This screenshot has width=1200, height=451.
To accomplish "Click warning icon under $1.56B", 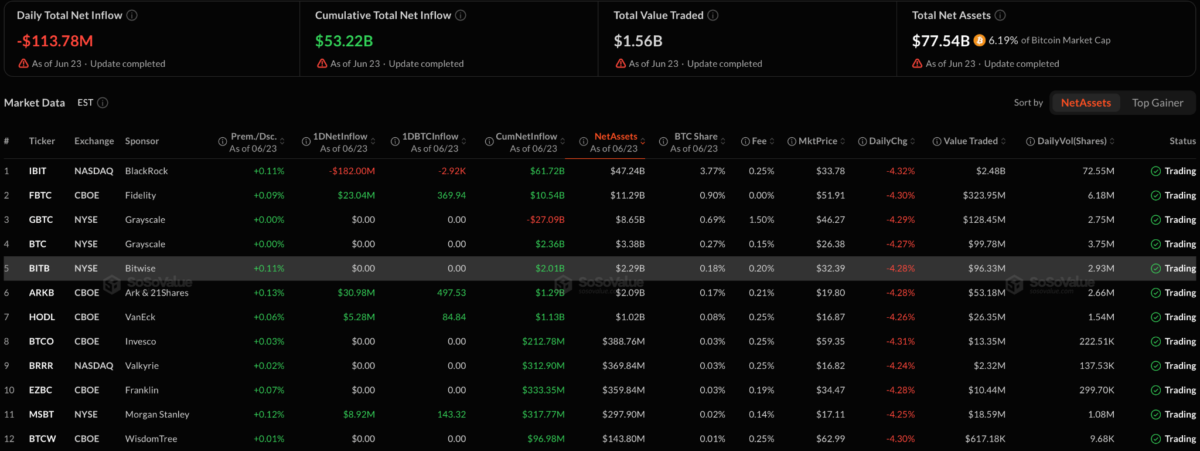I will click(620, 63).
